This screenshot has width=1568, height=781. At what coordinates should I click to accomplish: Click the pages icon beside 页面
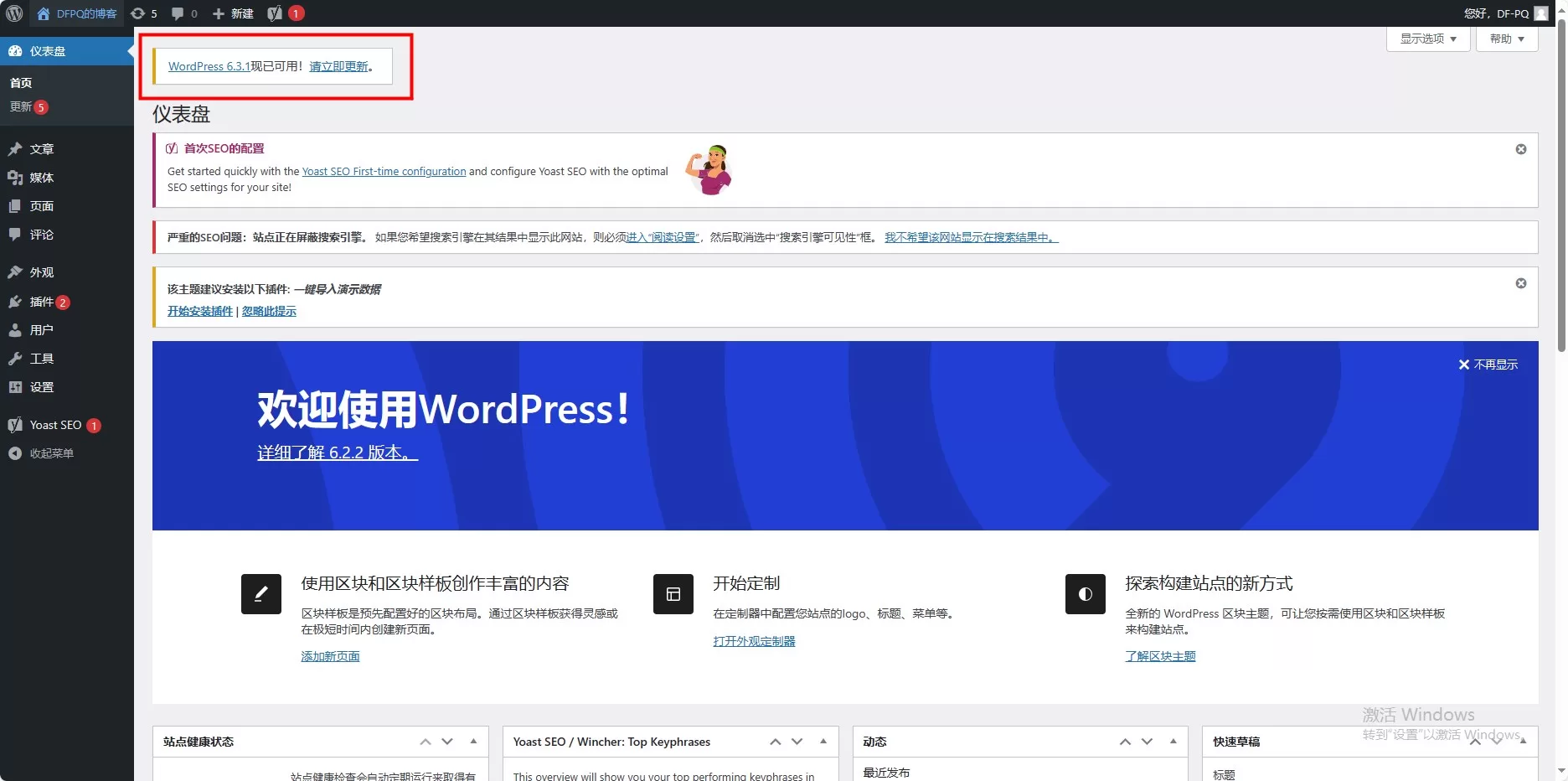[x=15, y=206]
